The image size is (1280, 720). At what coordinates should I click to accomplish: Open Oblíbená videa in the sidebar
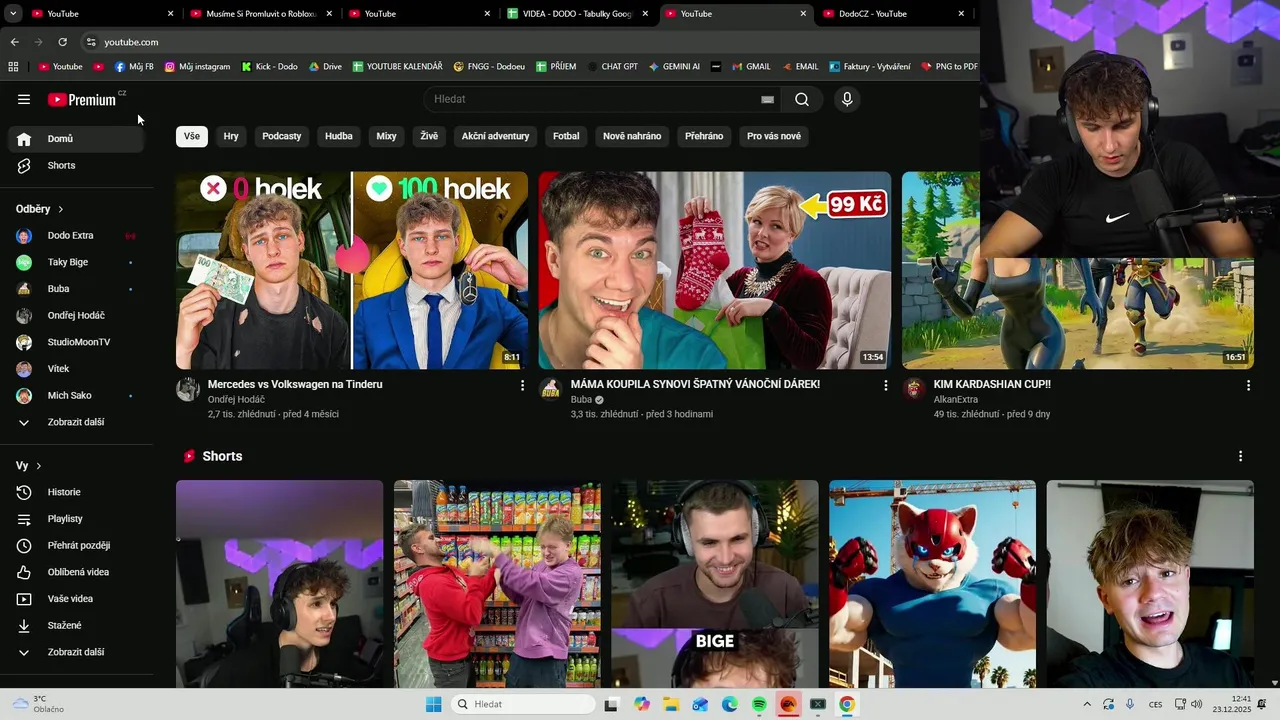[76, 572]
